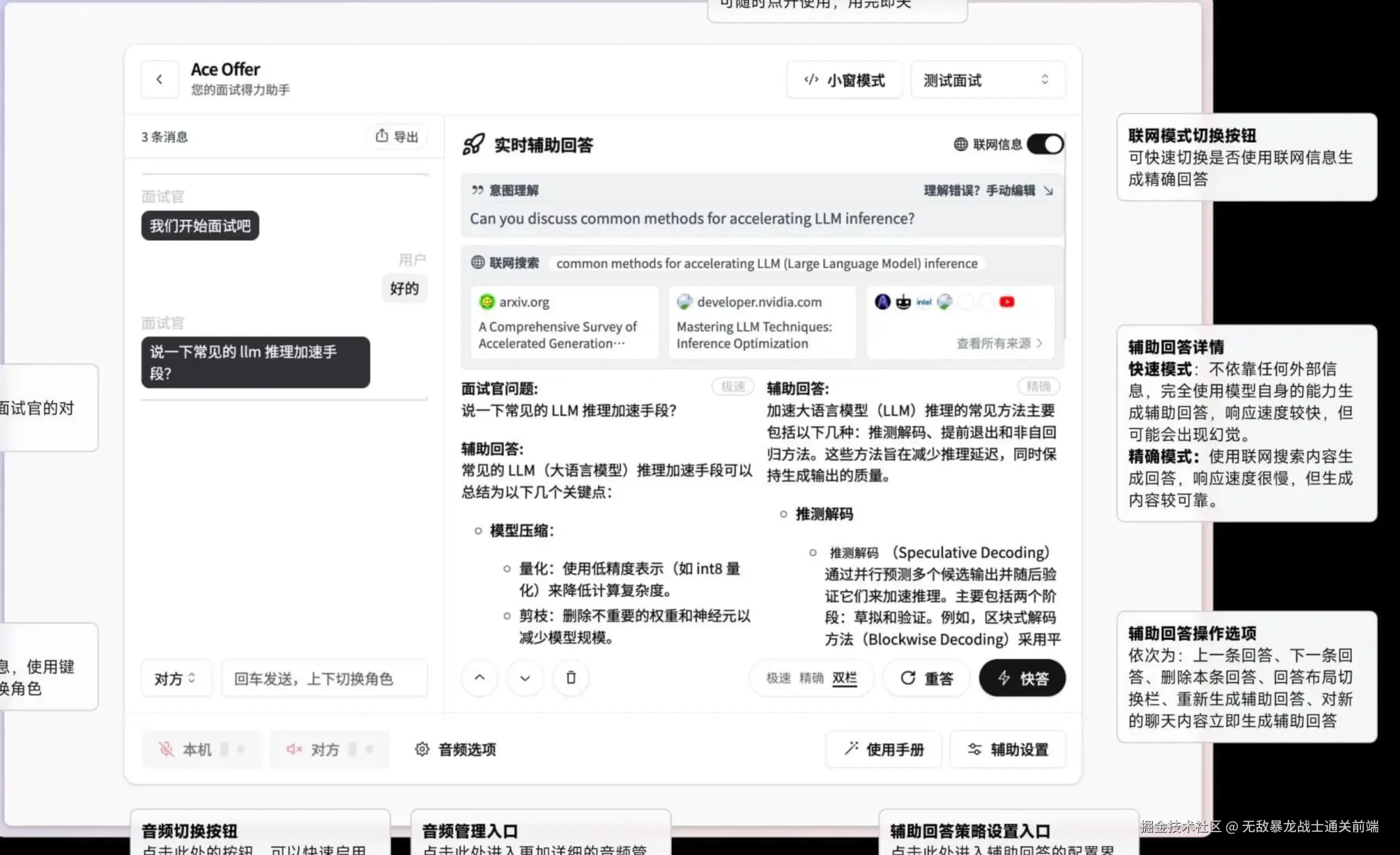Delete this answer with the trash icon
1400x855 pixels.
(x=571, y=678)
